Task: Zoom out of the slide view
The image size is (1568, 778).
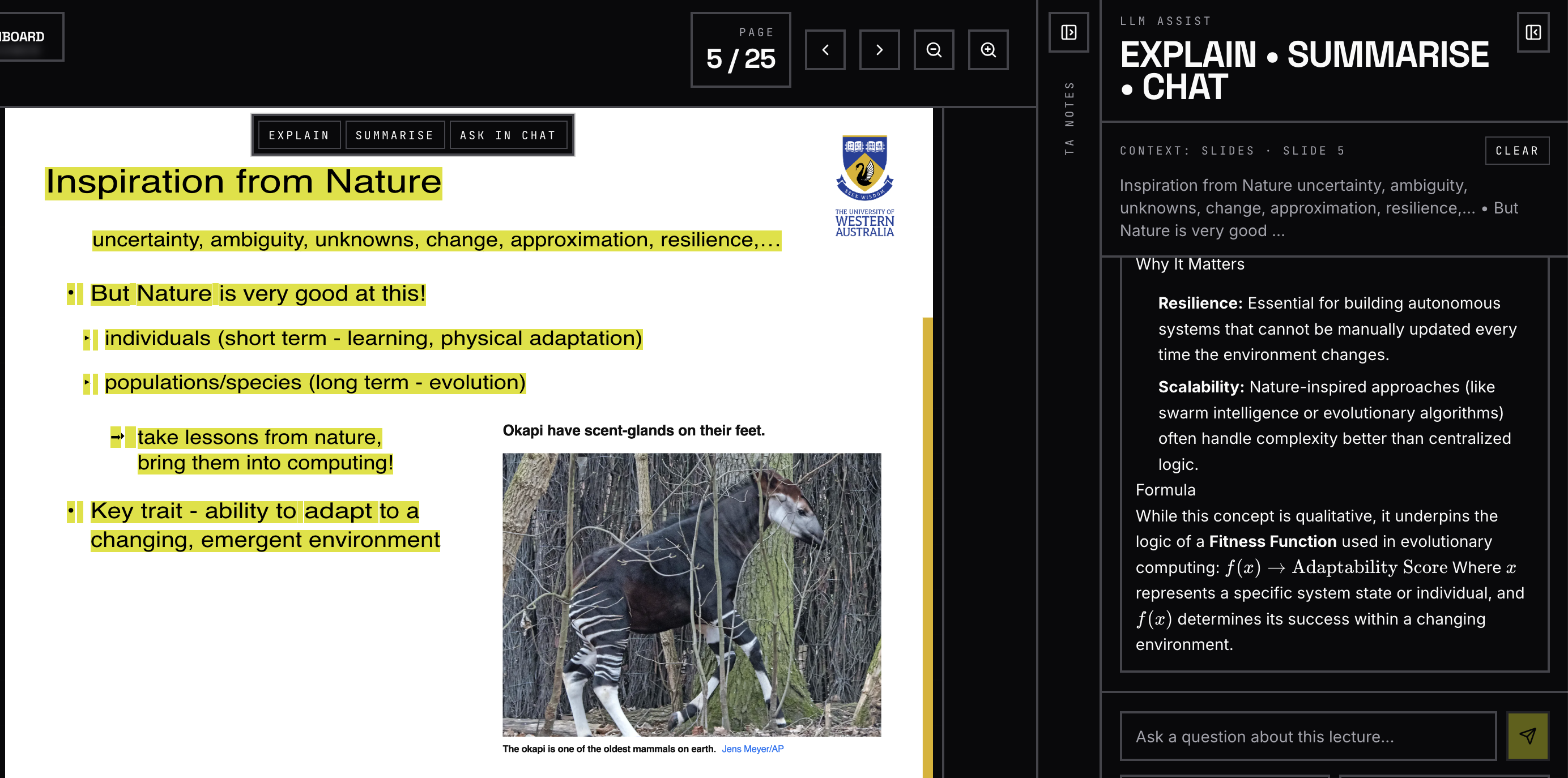Action: (933, 50)
